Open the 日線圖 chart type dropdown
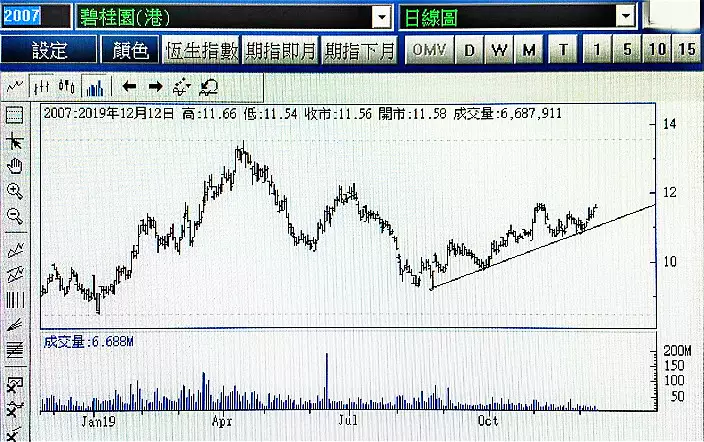This screenshot has width=704, height=442. tap(625, 17)
